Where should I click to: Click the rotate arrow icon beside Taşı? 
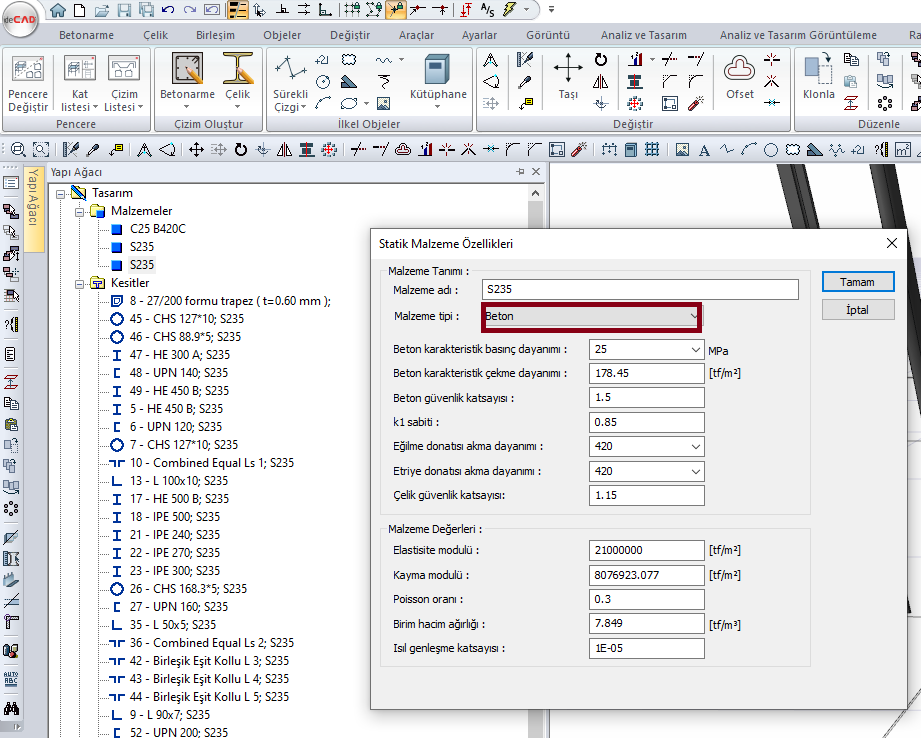[x=600, y=59]
